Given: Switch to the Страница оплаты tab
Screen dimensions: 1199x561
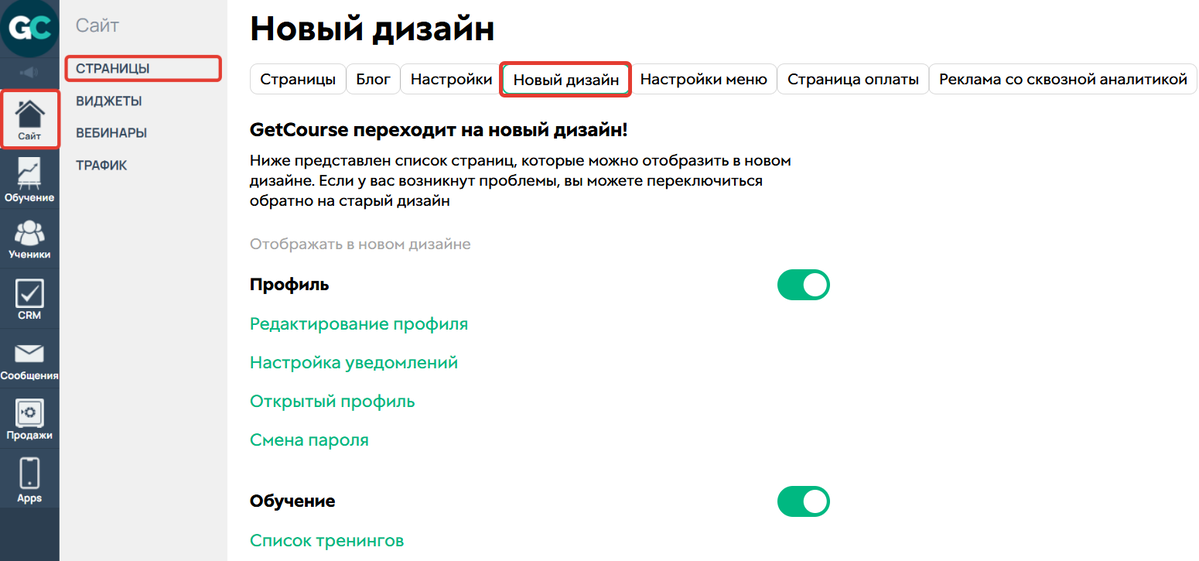Looking at the screenshot, I should coord(853,79).
